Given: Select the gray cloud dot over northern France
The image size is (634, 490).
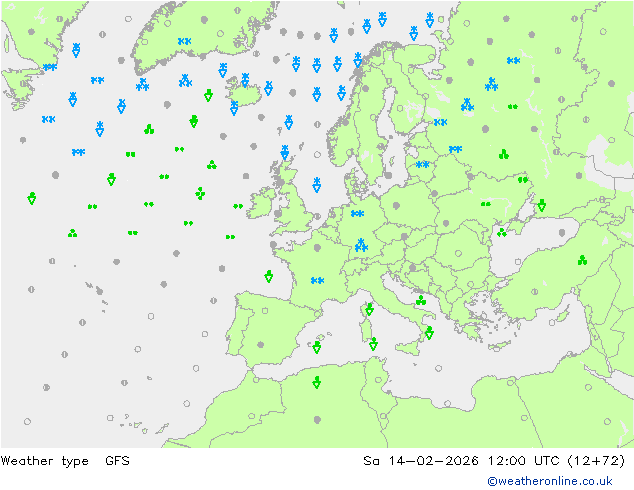Looking at the screenshot, I should click(317, 248).
